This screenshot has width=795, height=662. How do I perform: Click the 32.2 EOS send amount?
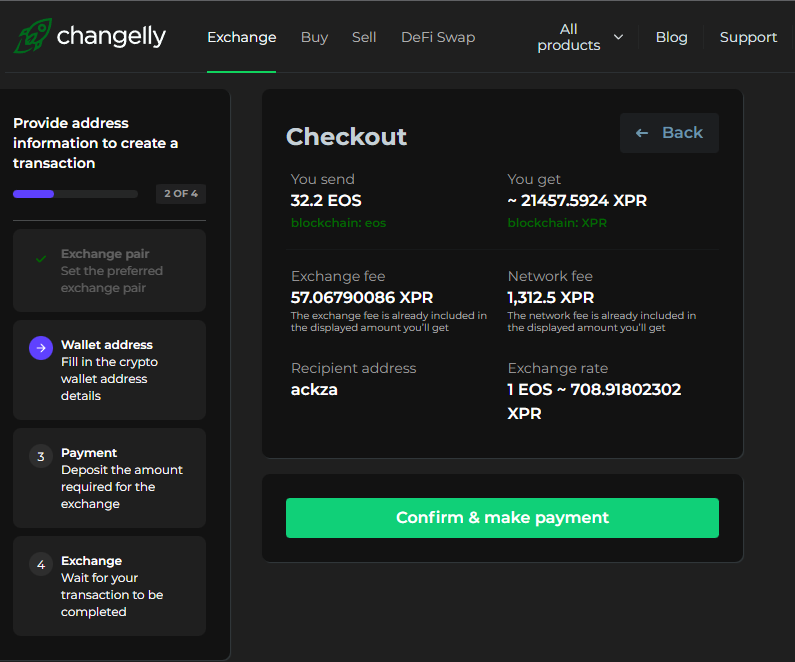click(326, 200)
